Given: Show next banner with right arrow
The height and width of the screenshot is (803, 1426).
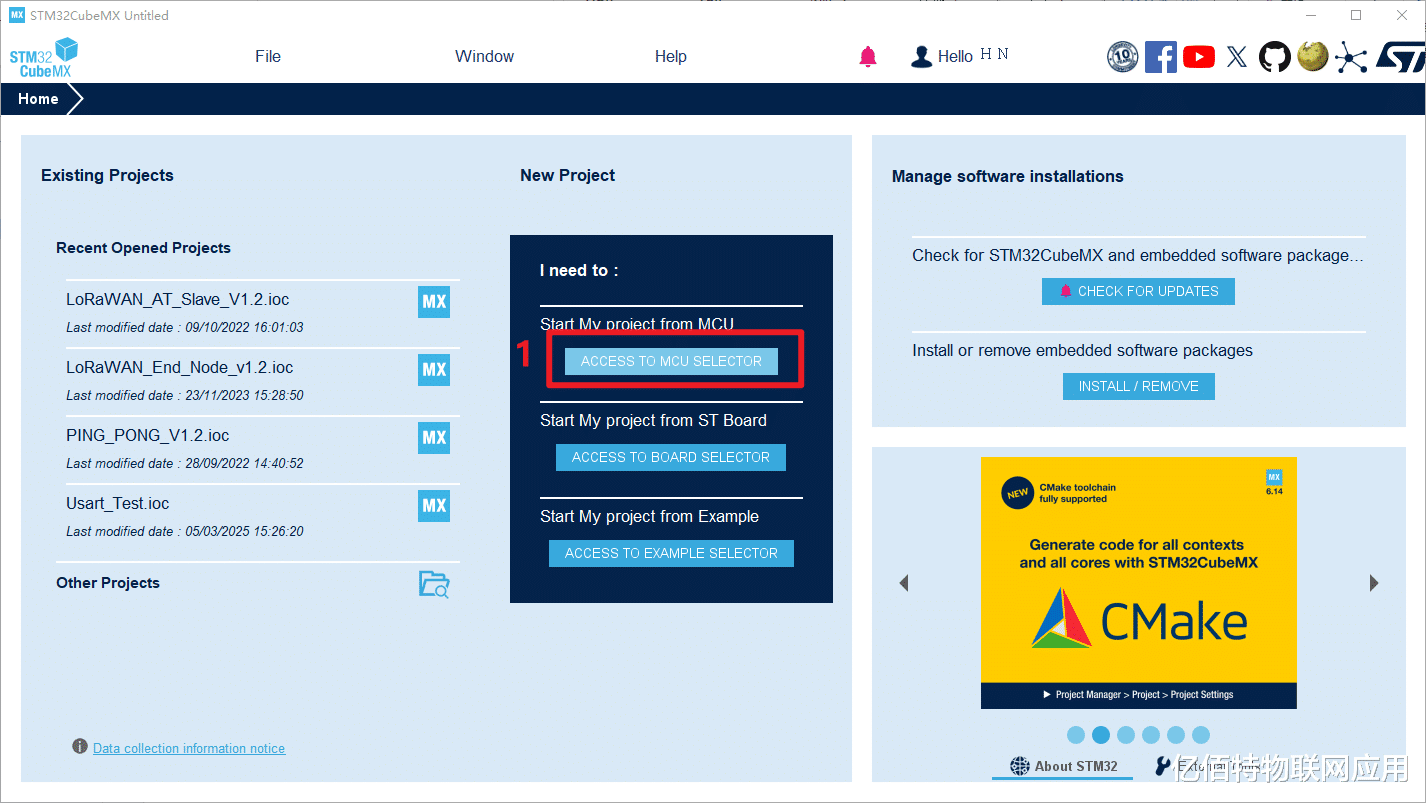Looking at the screenshot, I should point(1374,583).
